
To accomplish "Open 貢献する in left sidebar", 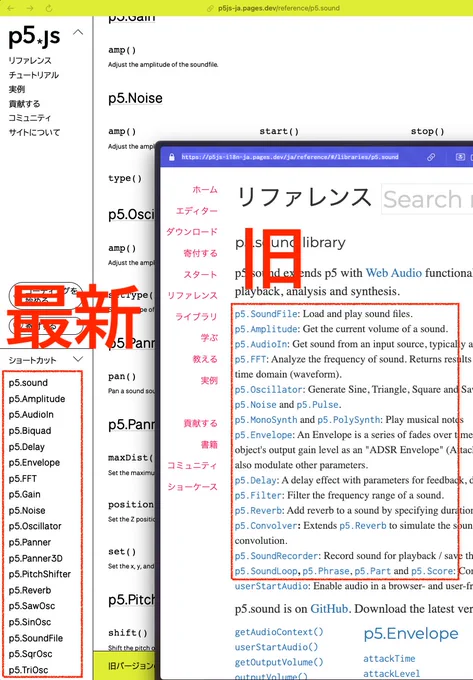I will point(24,104).
